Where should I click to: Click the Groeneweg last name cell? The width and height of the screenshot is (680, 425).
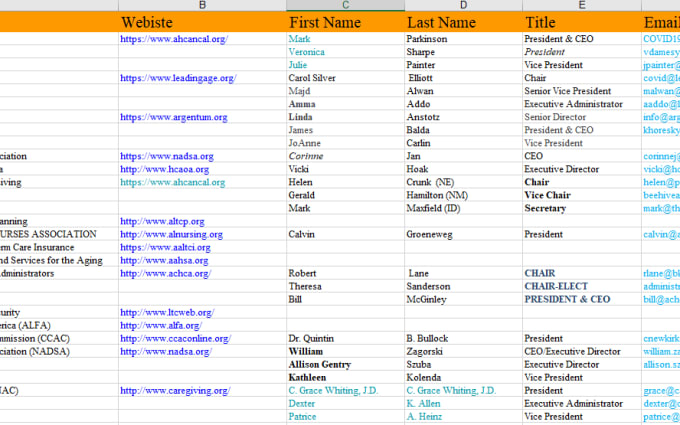464,234
